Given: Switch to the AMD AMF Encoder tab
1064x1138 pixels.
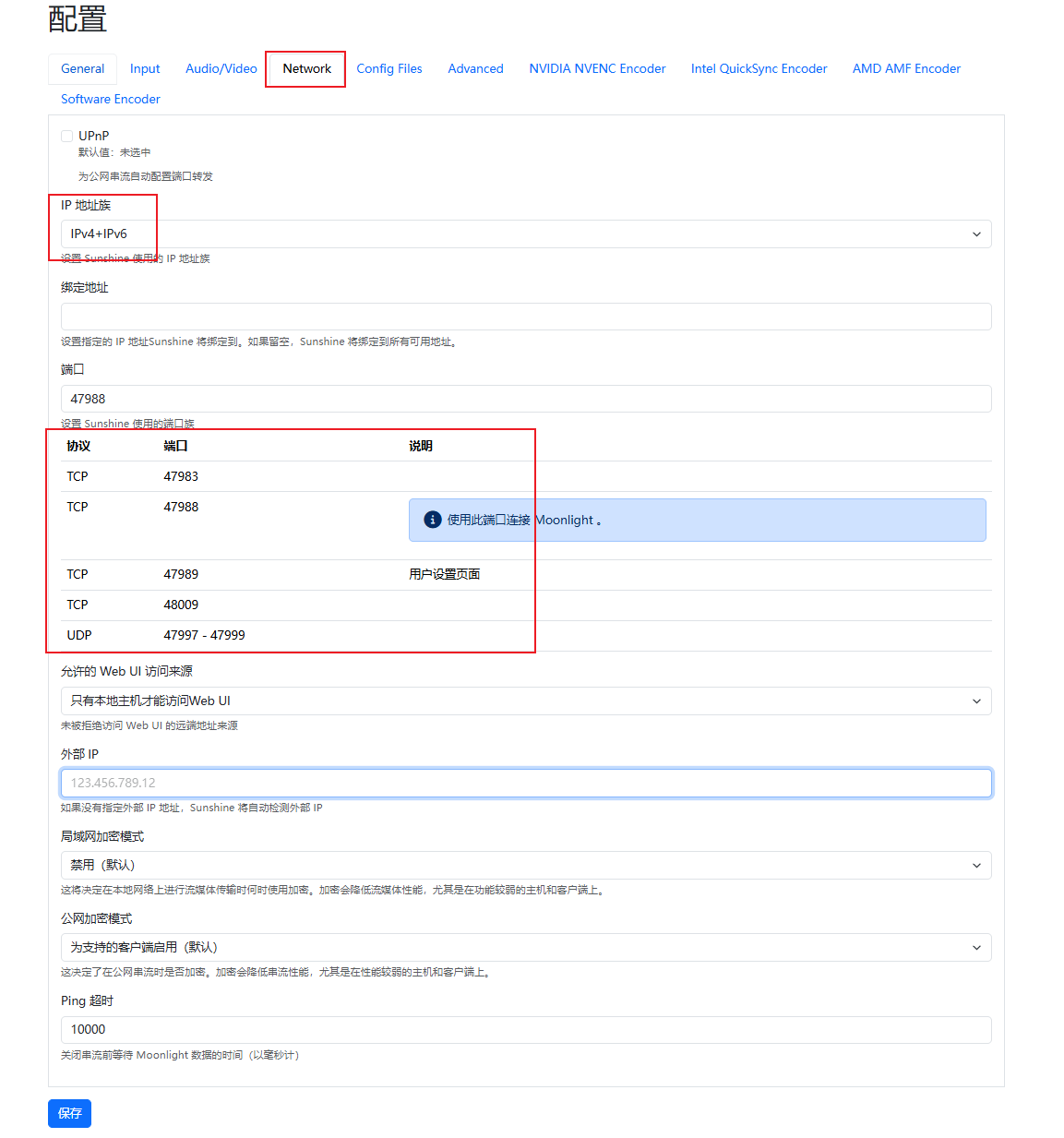Looking at the screenshot, I should click(906, 69).
